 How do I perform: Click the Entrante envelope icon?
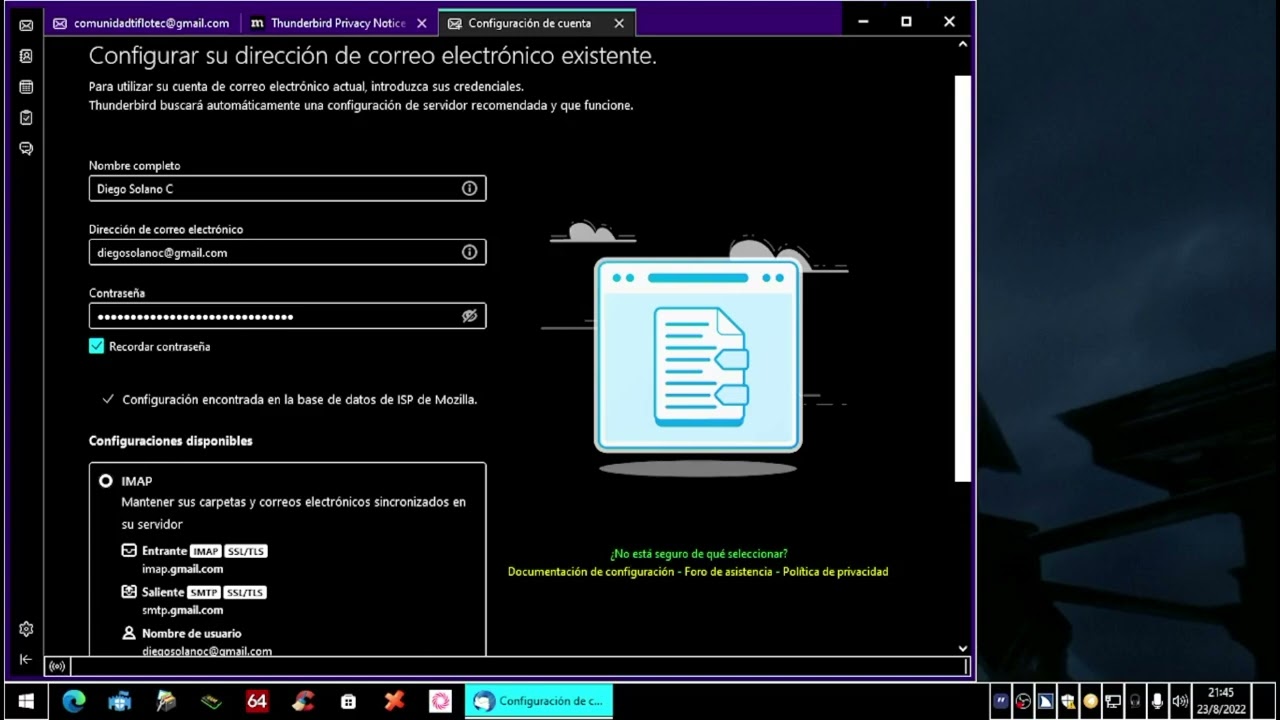(129, 550)
